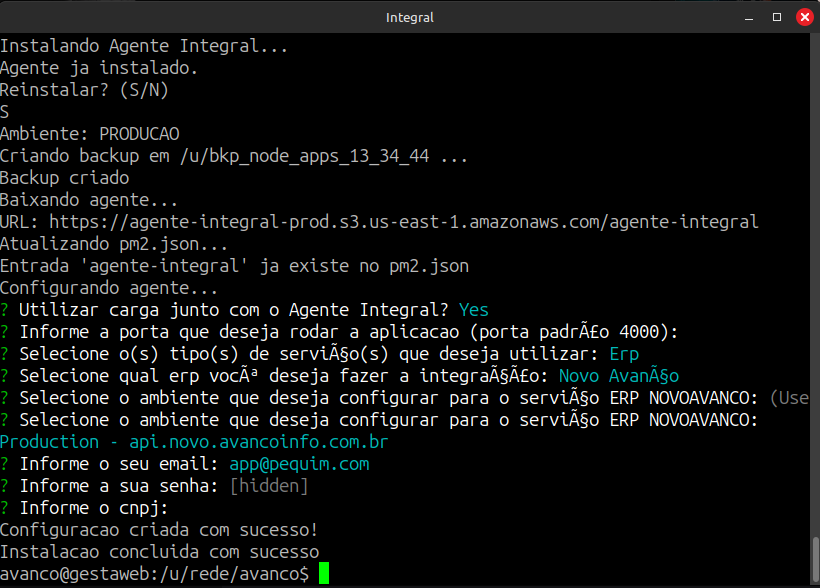Click the 'Backup criado' line
The image size is (820, 588).
click(x=64, y=178)
